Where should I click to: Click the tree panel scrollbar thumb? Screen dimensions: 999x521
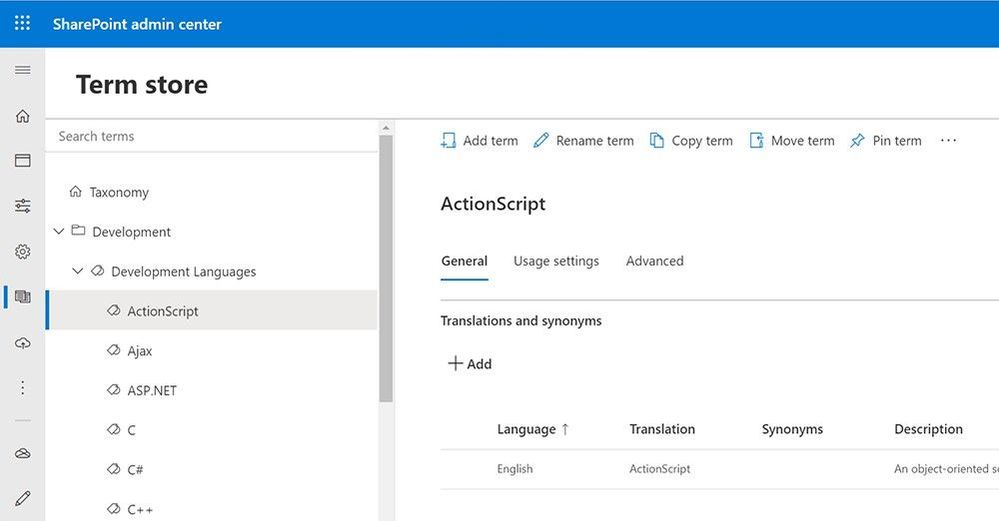click(385, 268)
